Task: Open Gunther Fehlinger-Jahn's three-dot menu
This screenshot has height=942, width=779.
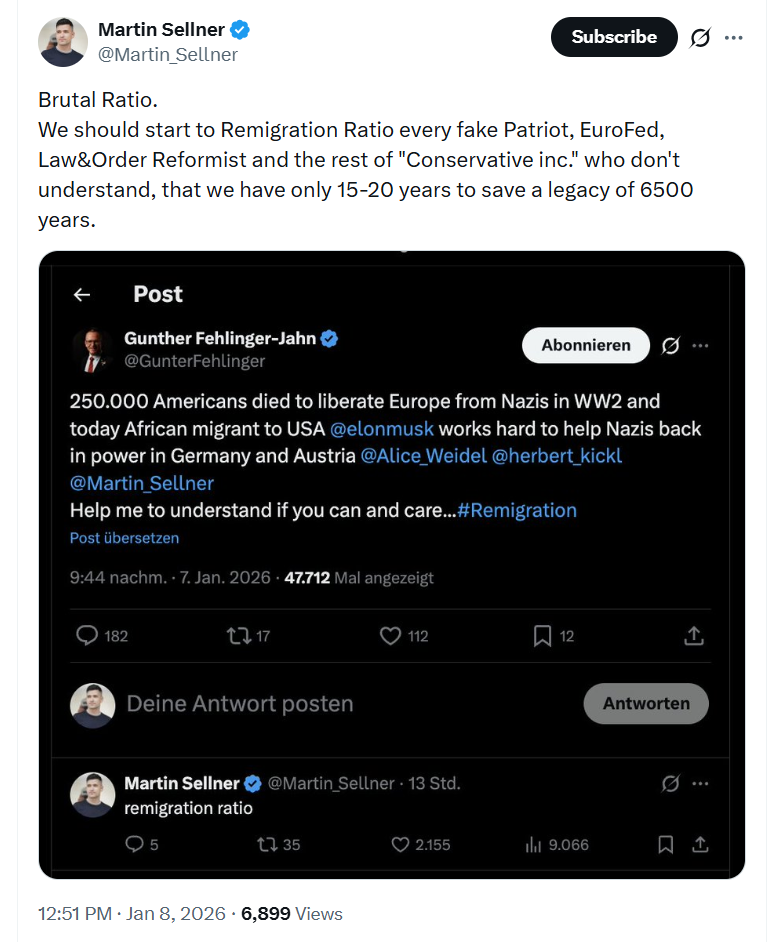Action: tap(700, 346)
